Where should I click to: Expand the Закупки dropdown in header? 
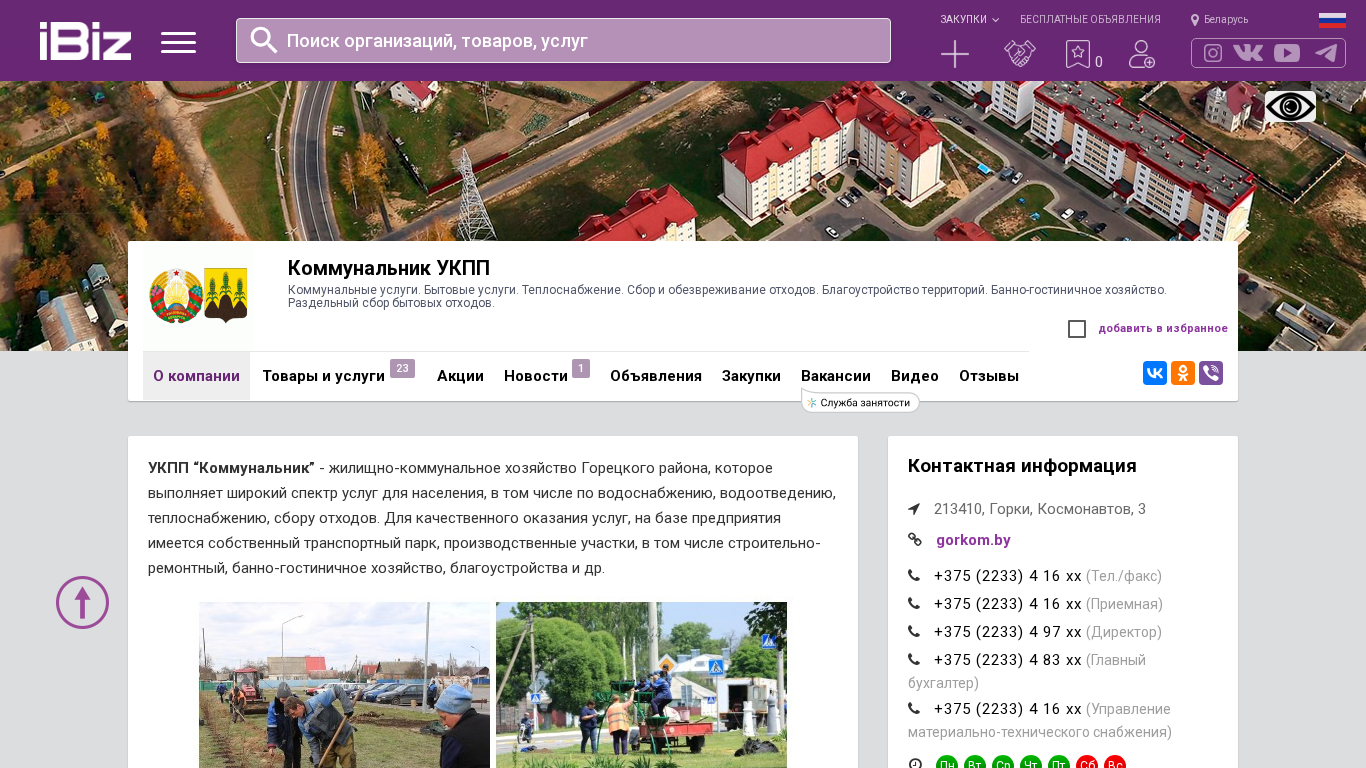969,20
